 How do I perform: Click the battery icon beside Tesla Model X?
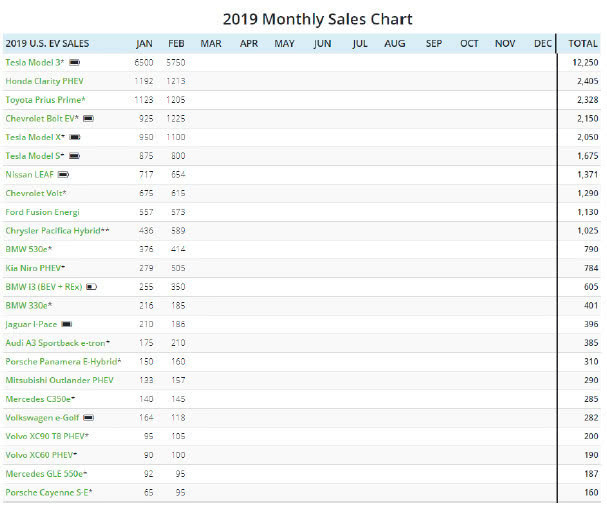point(74,137)
